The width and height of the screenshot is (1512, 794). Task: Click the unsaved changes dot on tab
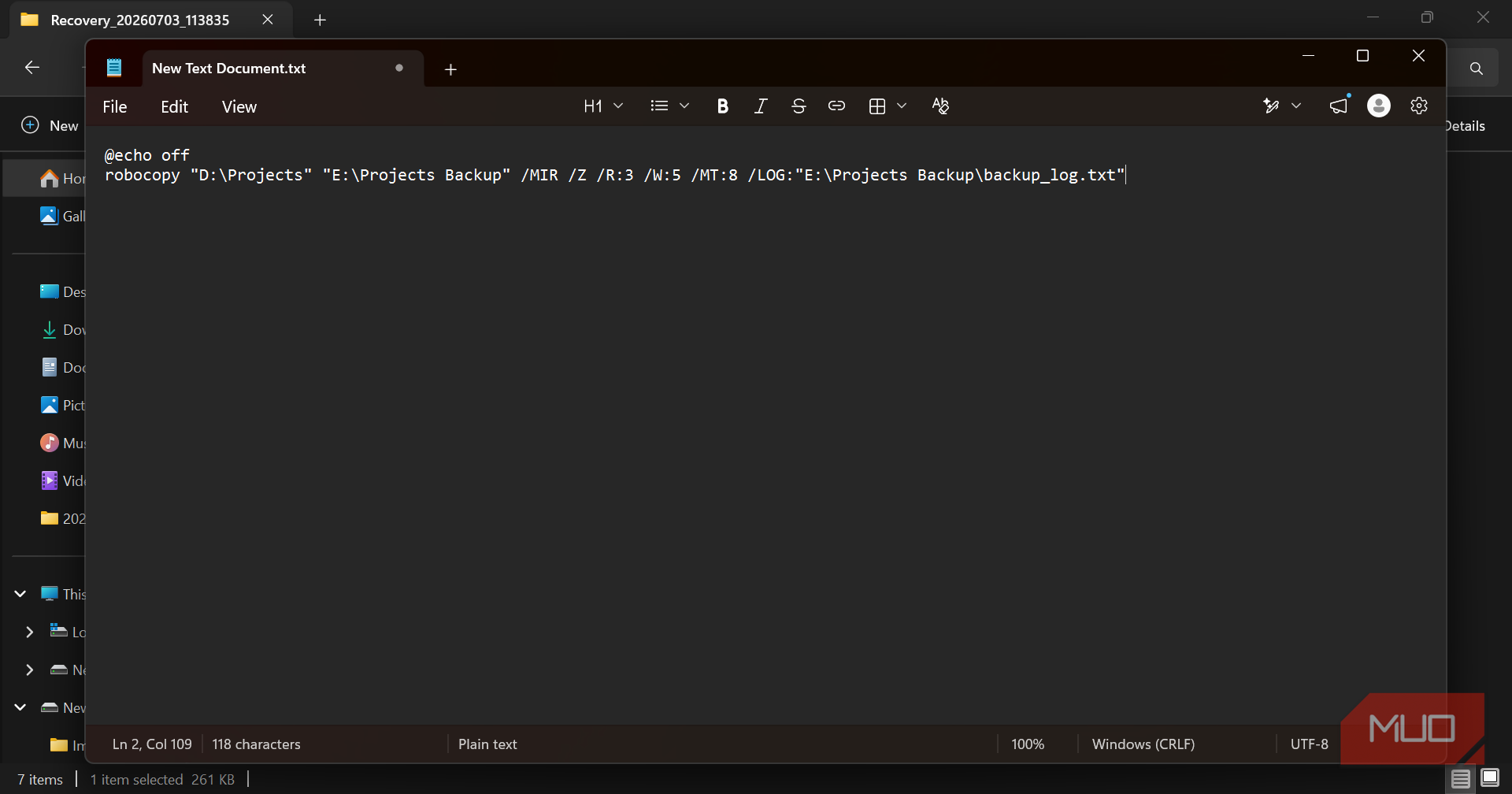click(x=399, y=68)
